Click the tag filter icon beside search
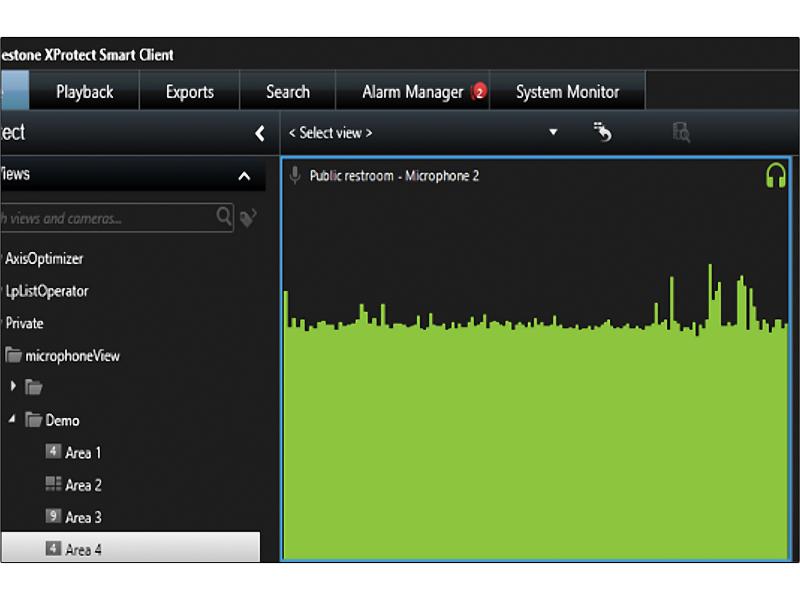 [x=248, y=217]
